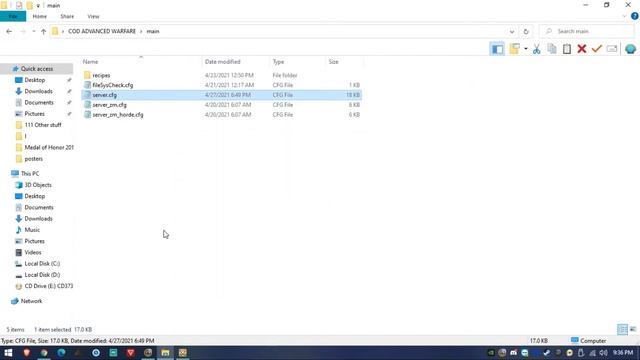Screen dimensions: 640x360
Task: Open the quick access toolbar customize dropdown
Action: click(38, 6)
